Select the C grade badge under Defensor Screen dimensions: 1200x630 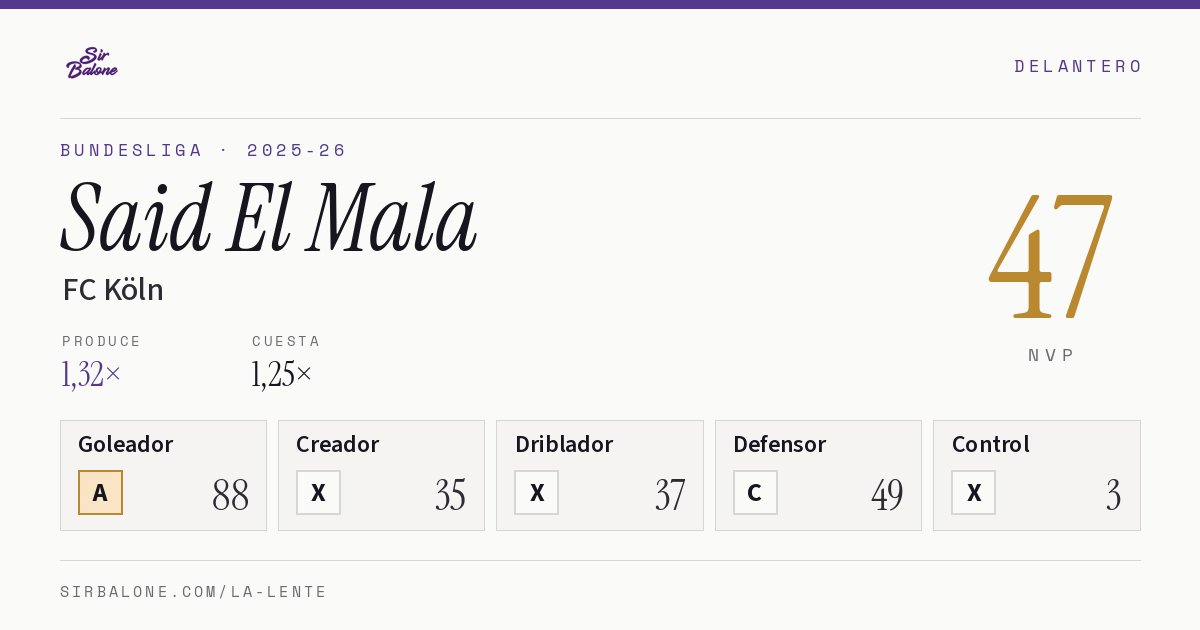755,492
